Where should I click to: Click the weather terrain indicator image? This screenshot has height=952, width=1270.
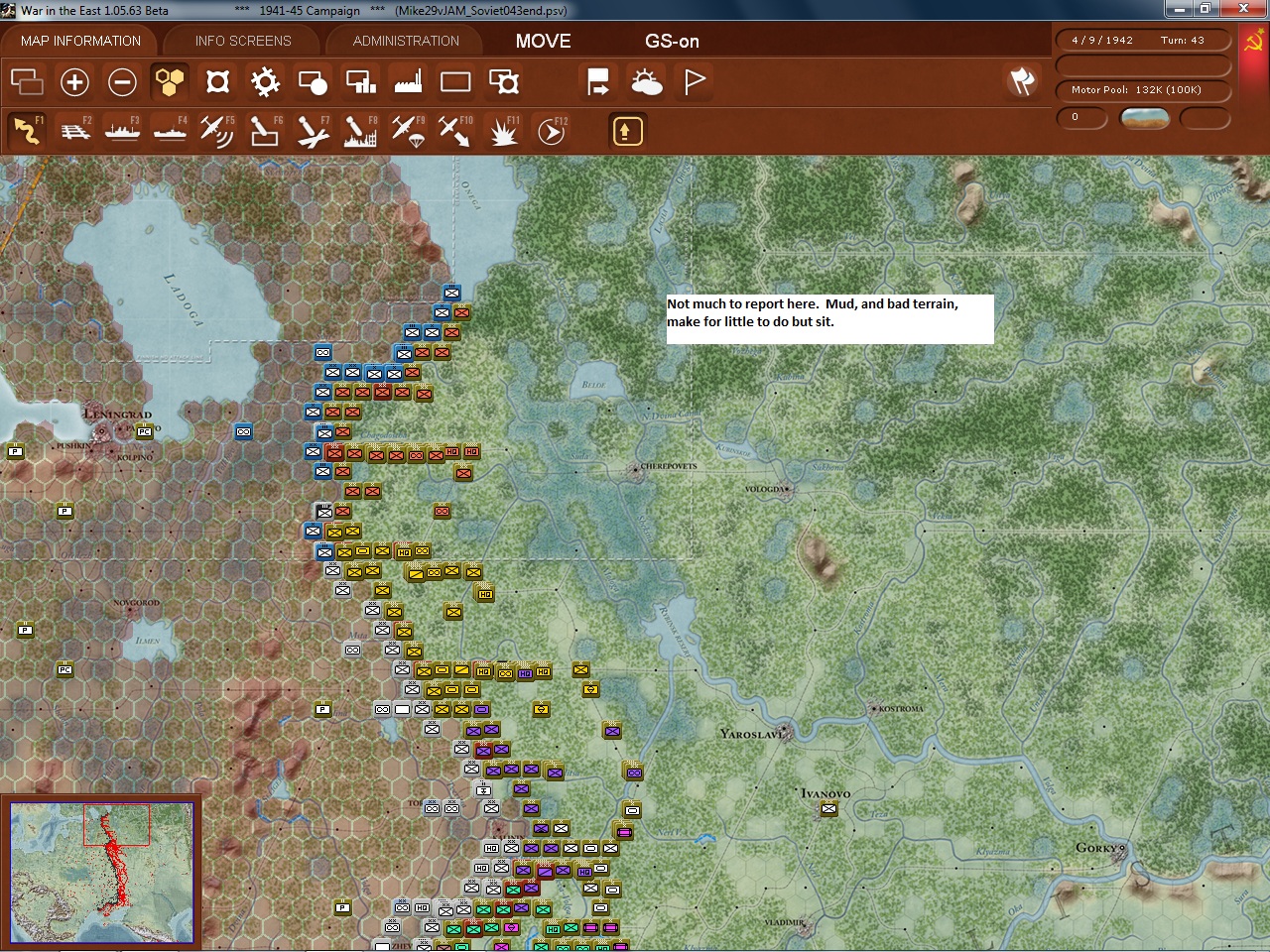tap(1144, 118)
